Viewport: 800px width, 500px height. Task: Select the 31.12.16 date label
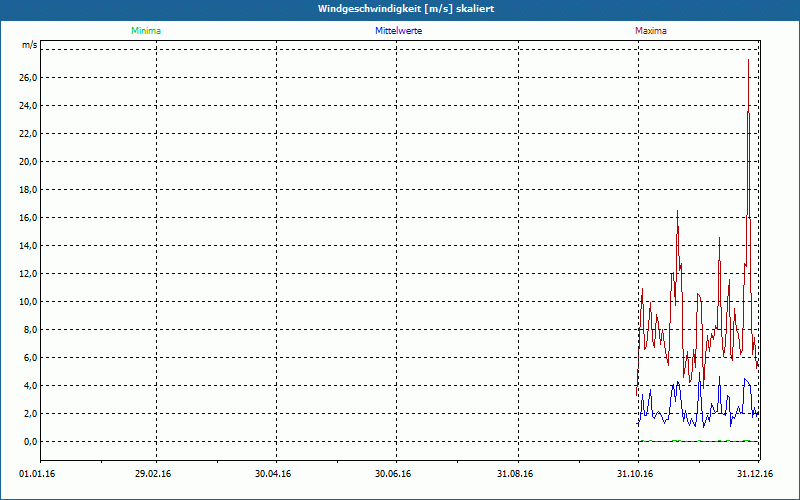pos(754,473)
